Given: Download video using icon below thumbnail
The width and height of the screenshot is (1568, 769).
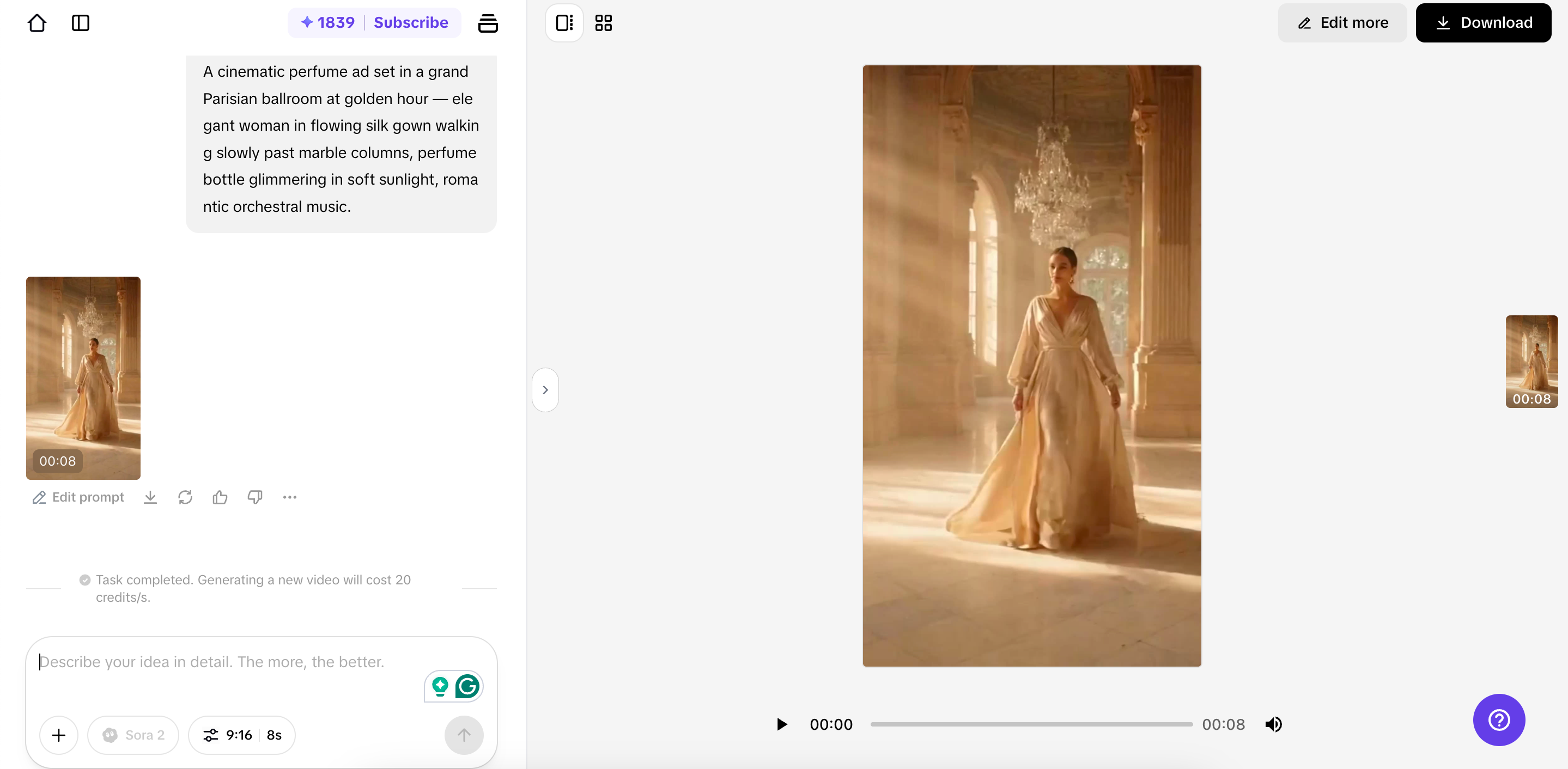Looking at the screenshot, I should (150, 497).
